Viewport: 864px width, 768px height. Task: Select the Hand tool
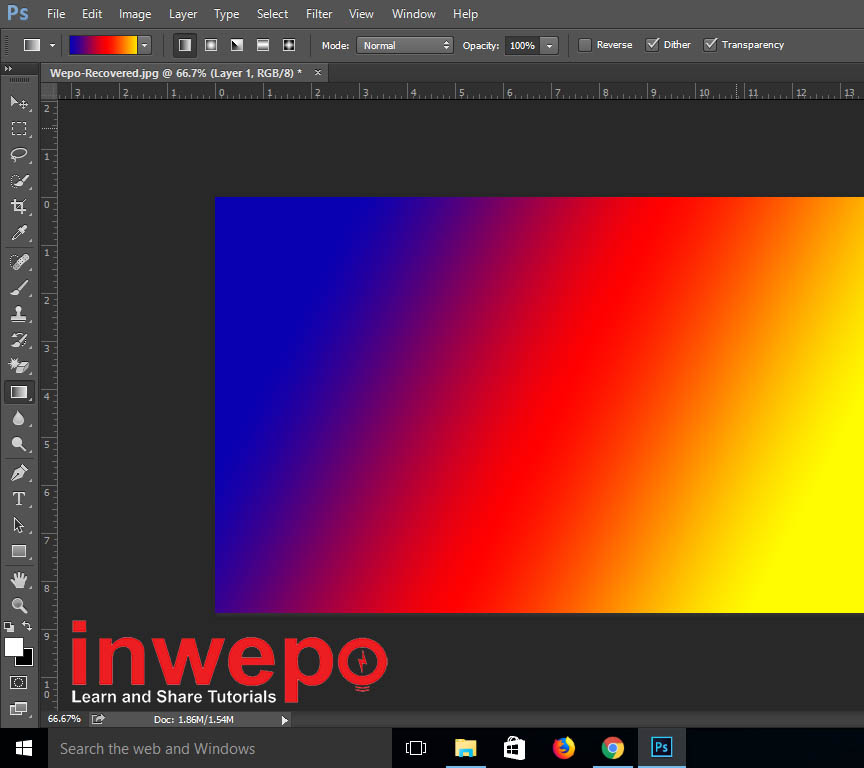coord(19,579)
